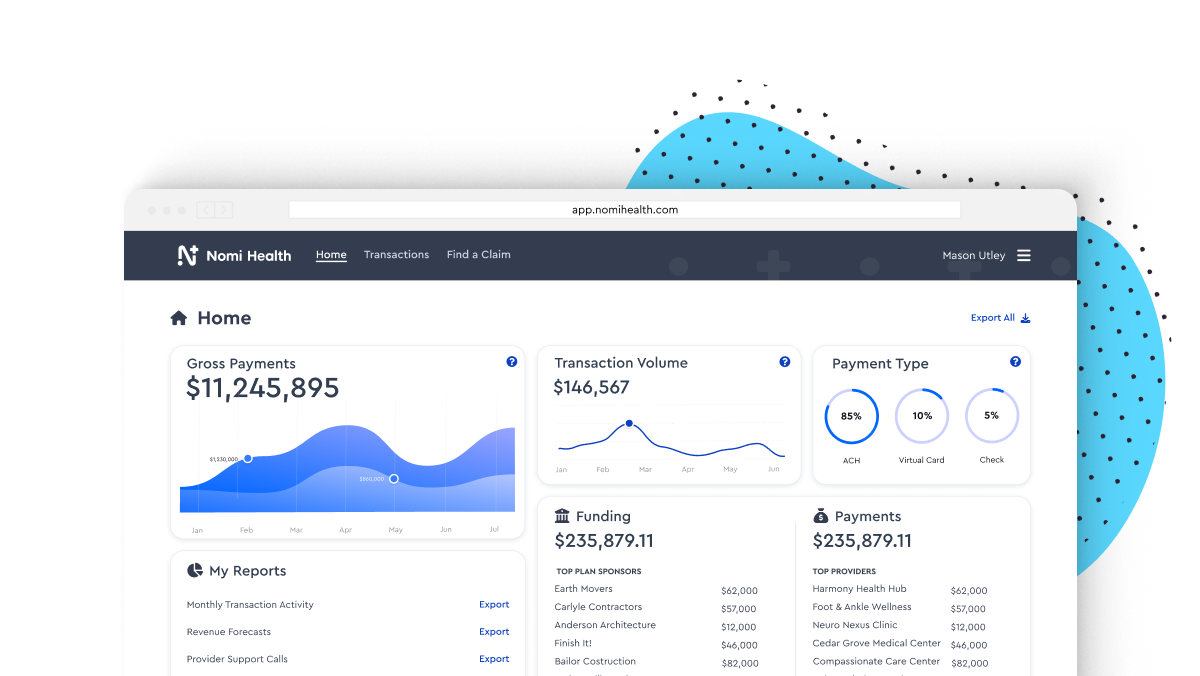Viewport: 1200px width, 676px height.
Task: Click the Funding bank building icon
Action: point(562,516)
